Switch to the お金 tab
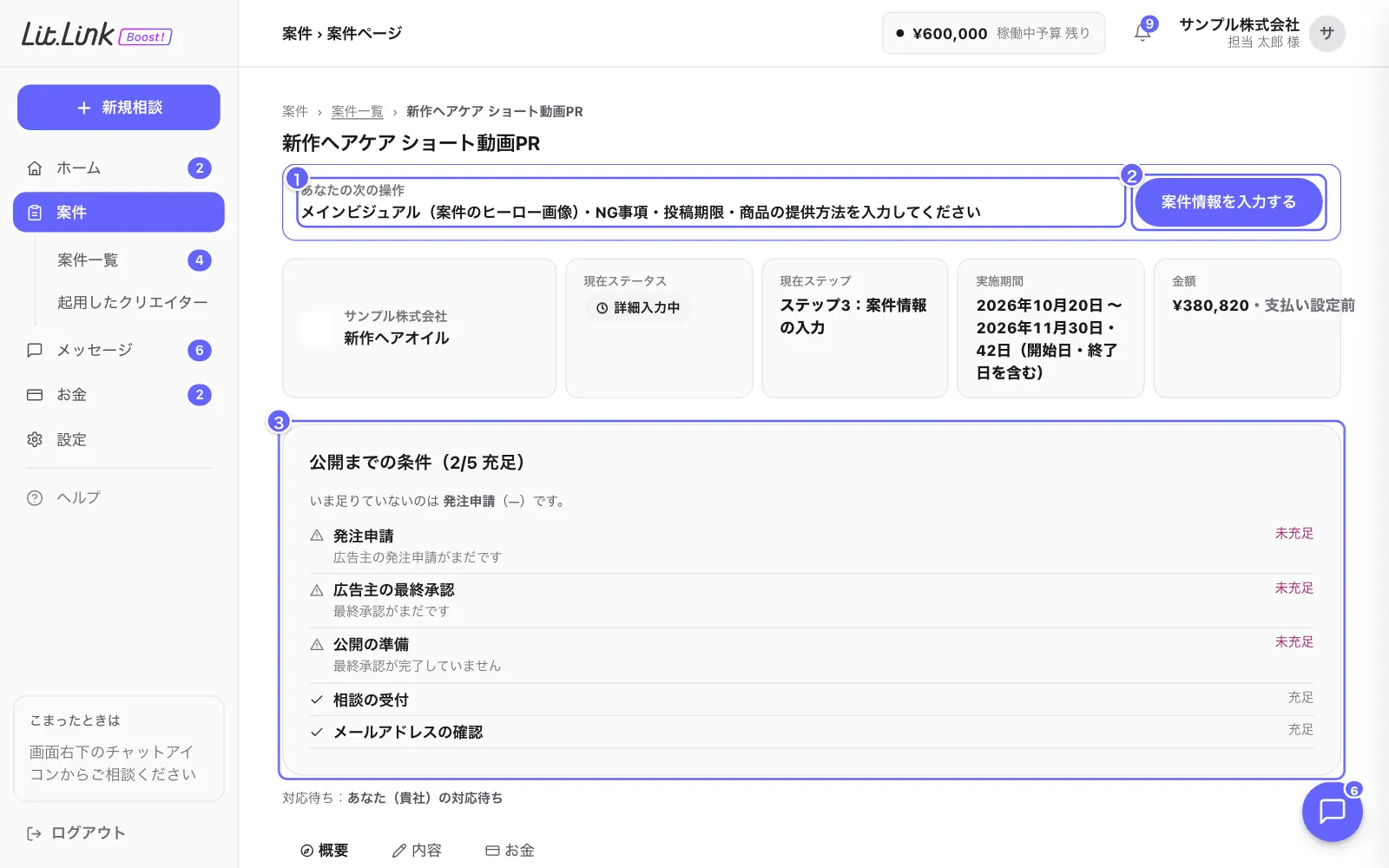This screenshot has width=1389, height=868. [510, 851]
